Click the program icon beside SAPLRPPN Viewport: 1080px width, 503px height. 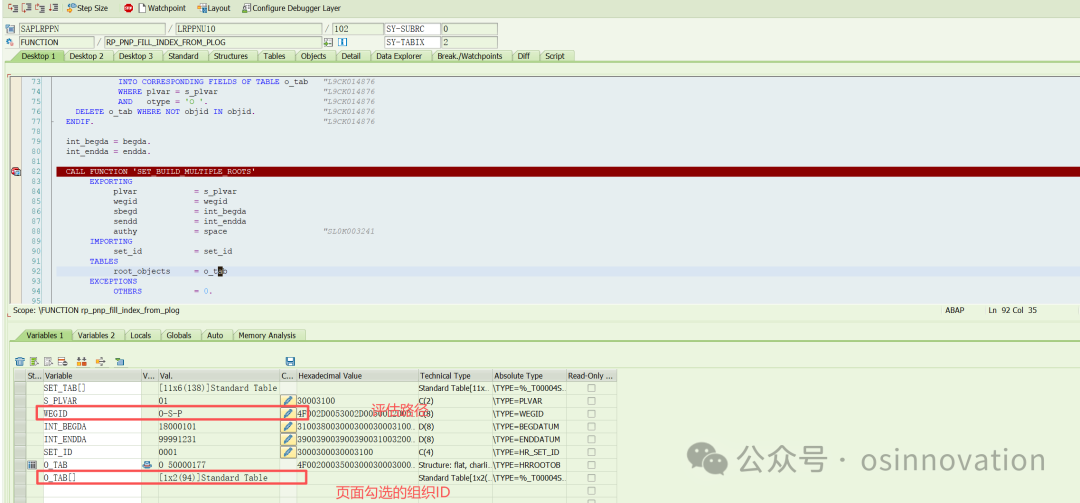coord(10,29)
